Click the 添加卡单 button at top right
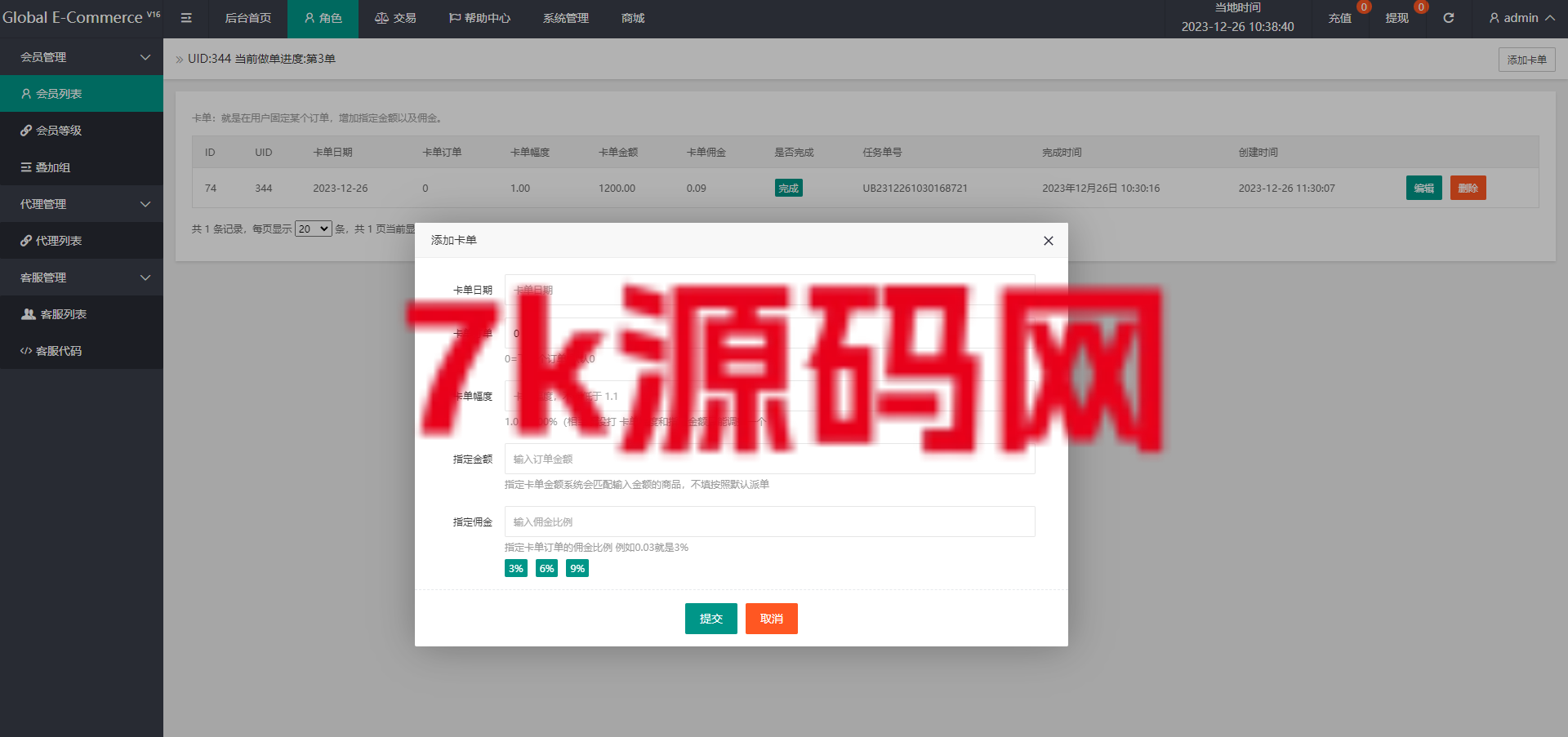This screenshot has width=1568, height=737. coord(1526,60)
